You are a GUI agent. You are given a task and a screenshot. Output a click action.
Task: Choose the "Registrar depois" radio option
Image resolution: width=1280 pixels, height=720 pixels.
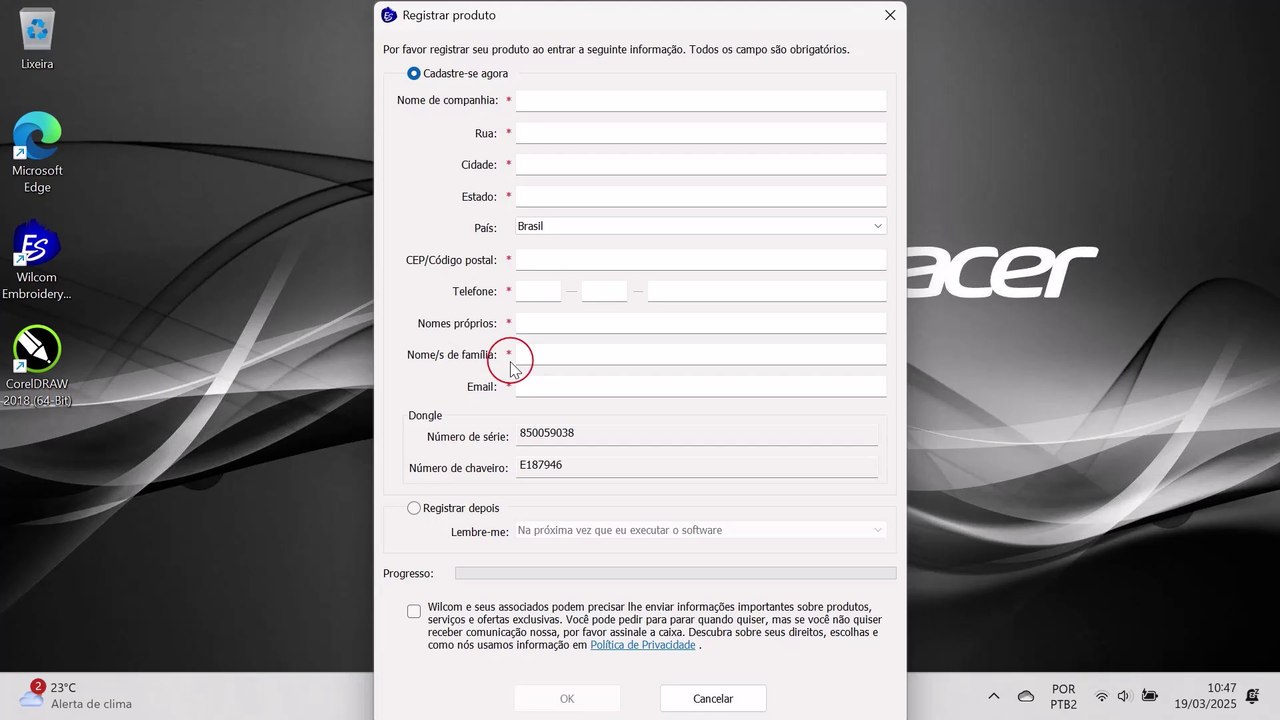pos(414,508)
